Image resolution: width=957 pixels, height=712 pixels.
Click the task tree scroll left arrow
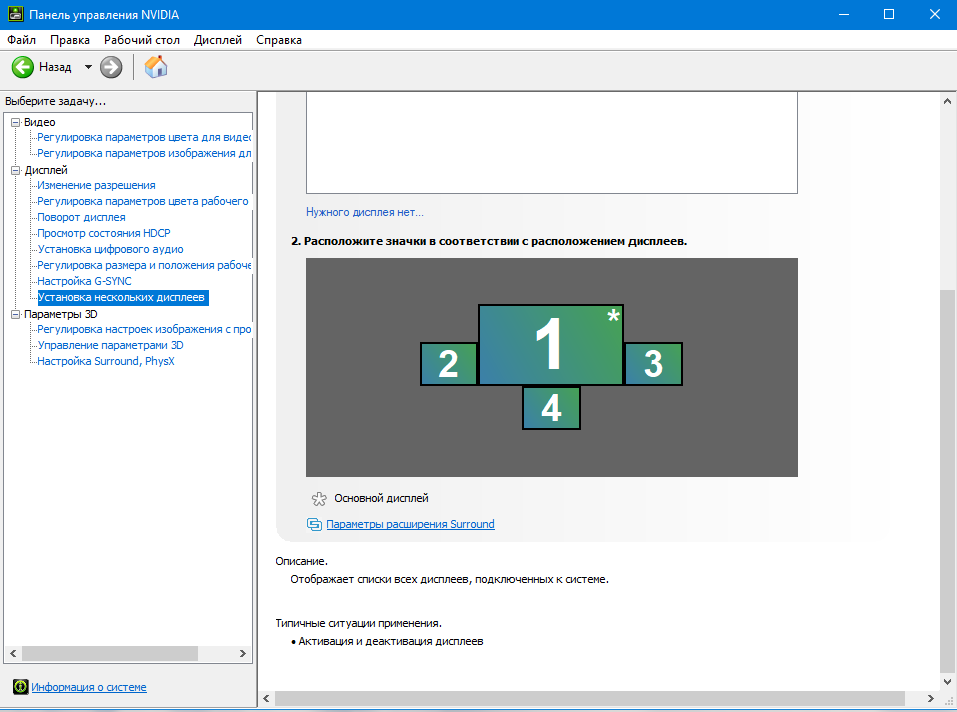coord(13,653)
